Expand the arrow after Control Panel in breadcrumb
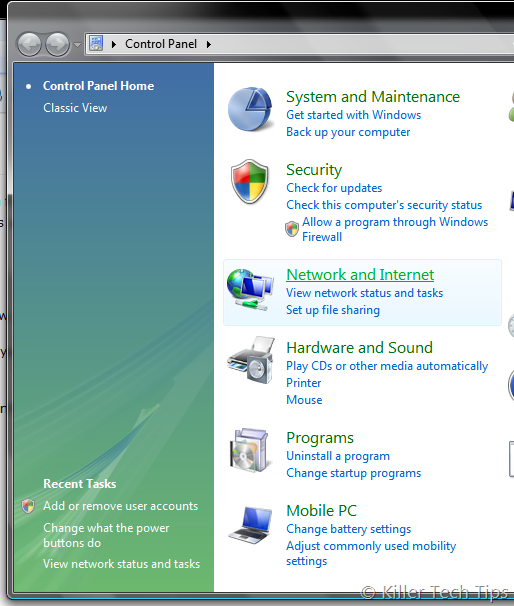The image size is (514, 606). pos(209,44)
